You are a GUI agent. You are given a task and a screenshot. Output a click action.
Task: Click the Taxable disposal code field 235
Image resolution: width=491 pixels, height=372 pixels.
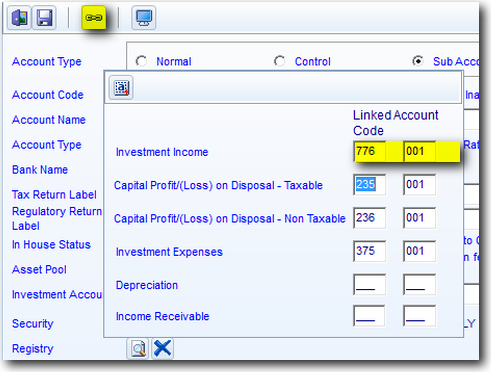tap(369, 185)
